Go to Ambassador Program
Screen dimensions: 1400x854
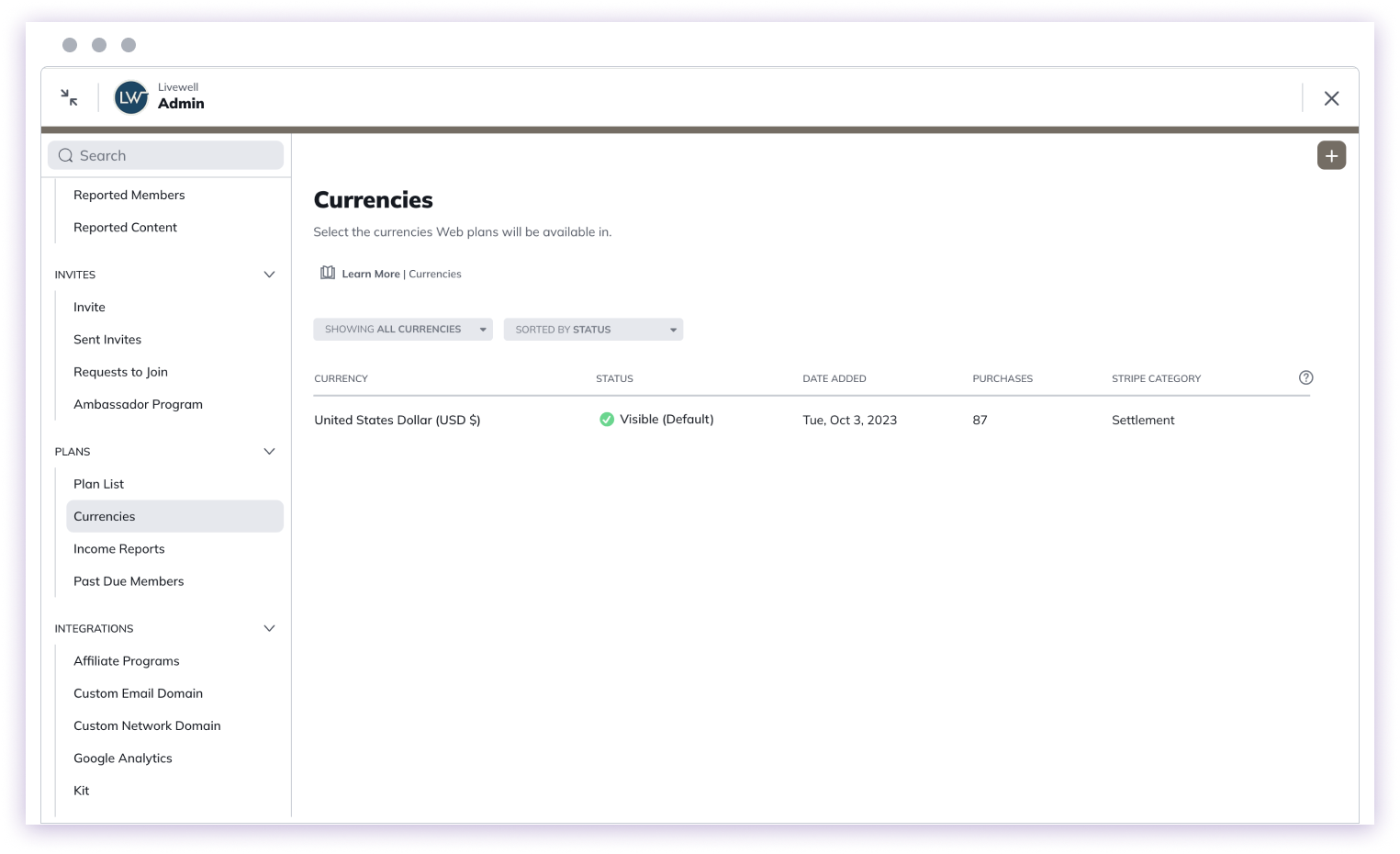138,404
